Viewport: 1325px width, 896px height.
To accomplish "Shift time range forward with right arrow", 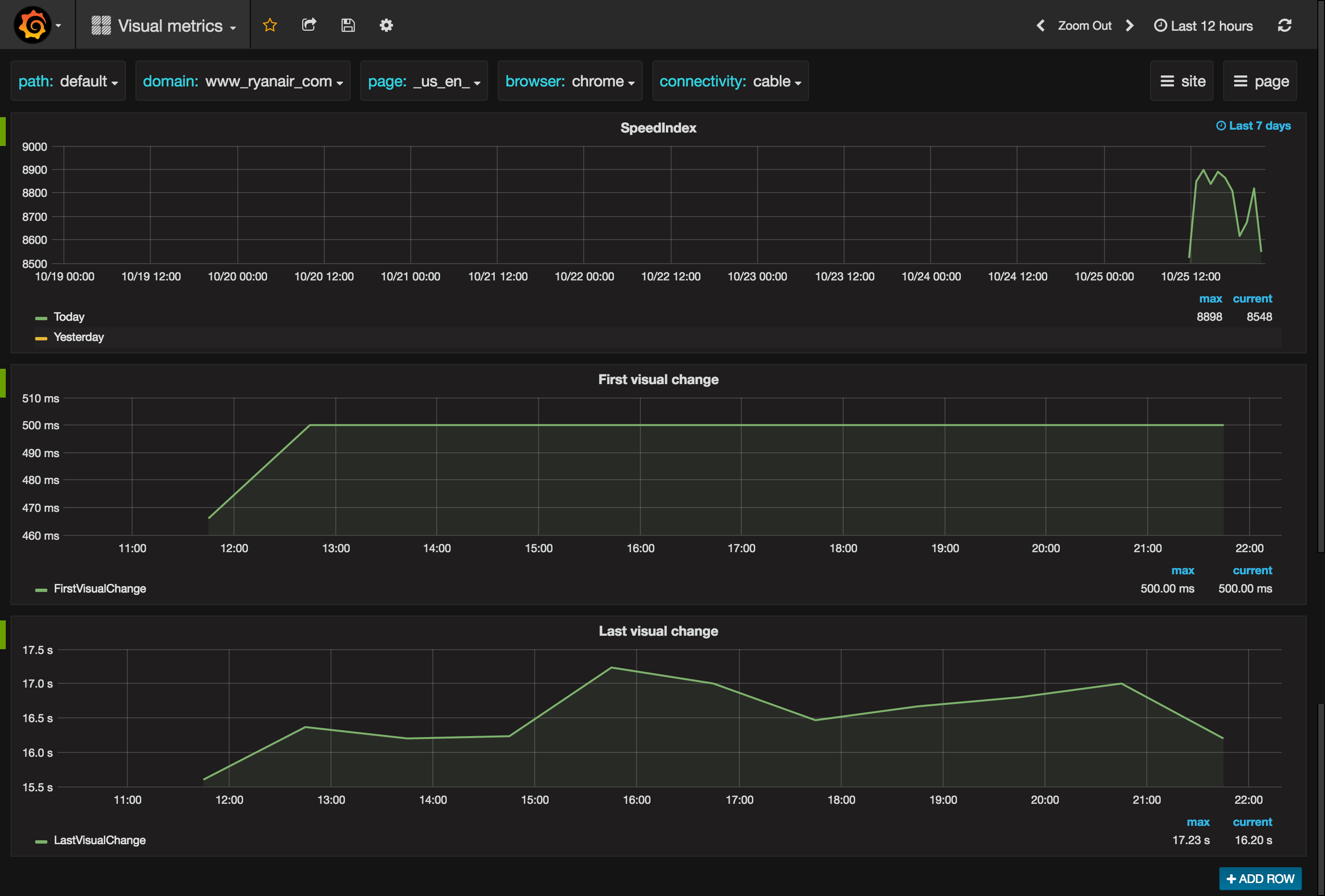I will 1129,25.
